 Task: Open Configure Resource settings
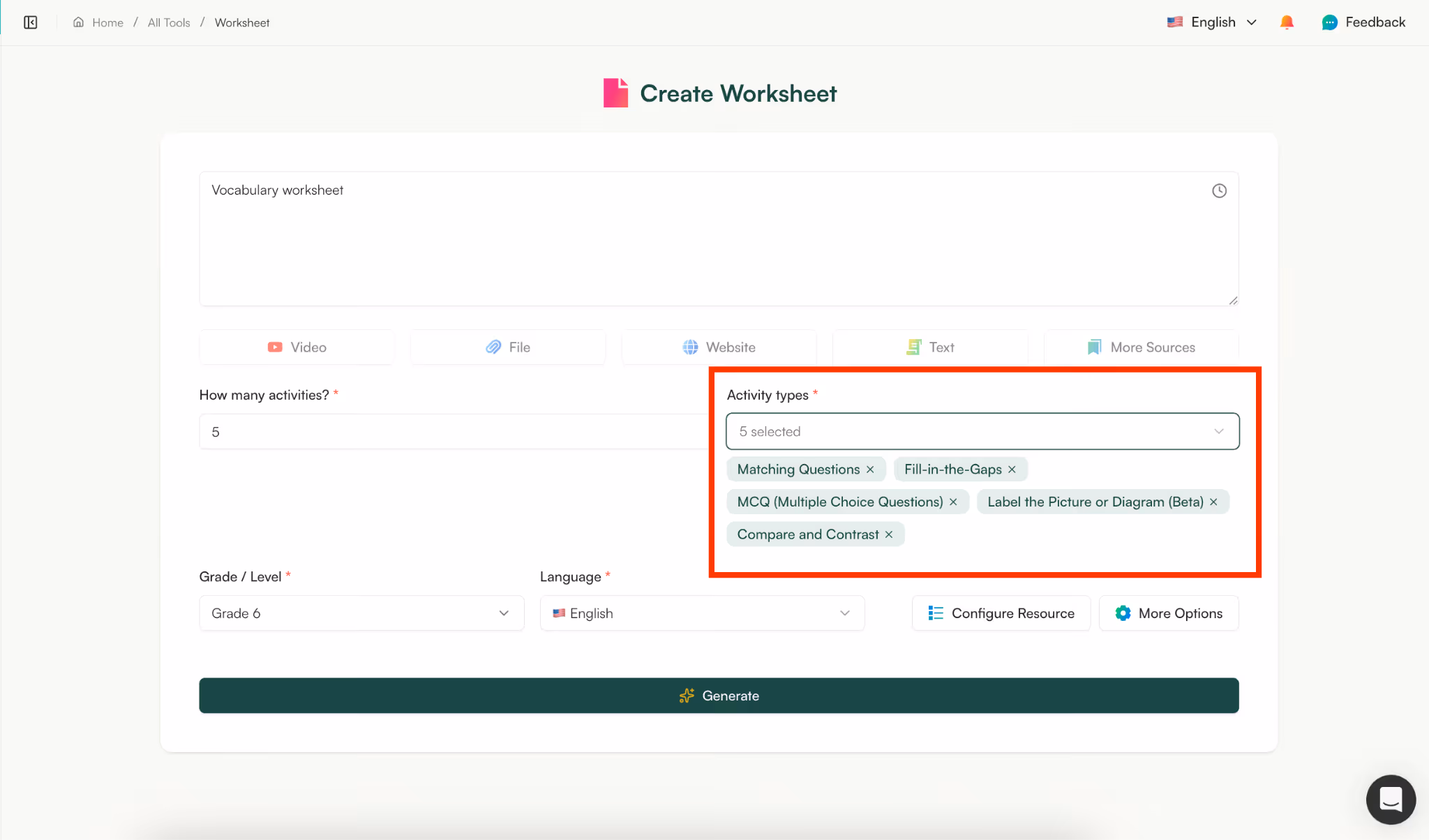click(1001, 613)
